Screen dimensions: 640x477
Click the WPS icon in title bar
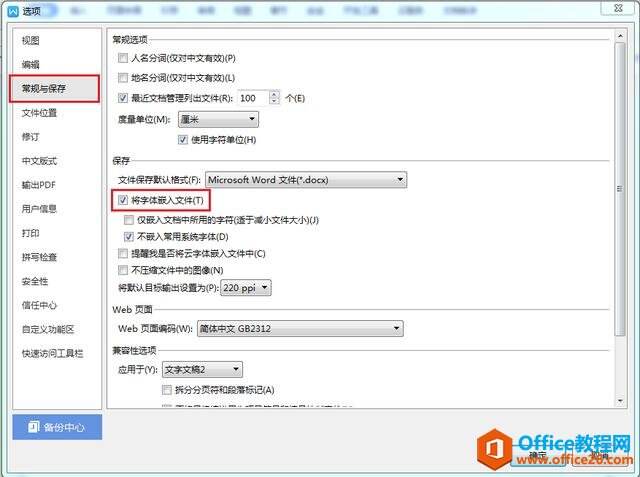tap(13, 11)
